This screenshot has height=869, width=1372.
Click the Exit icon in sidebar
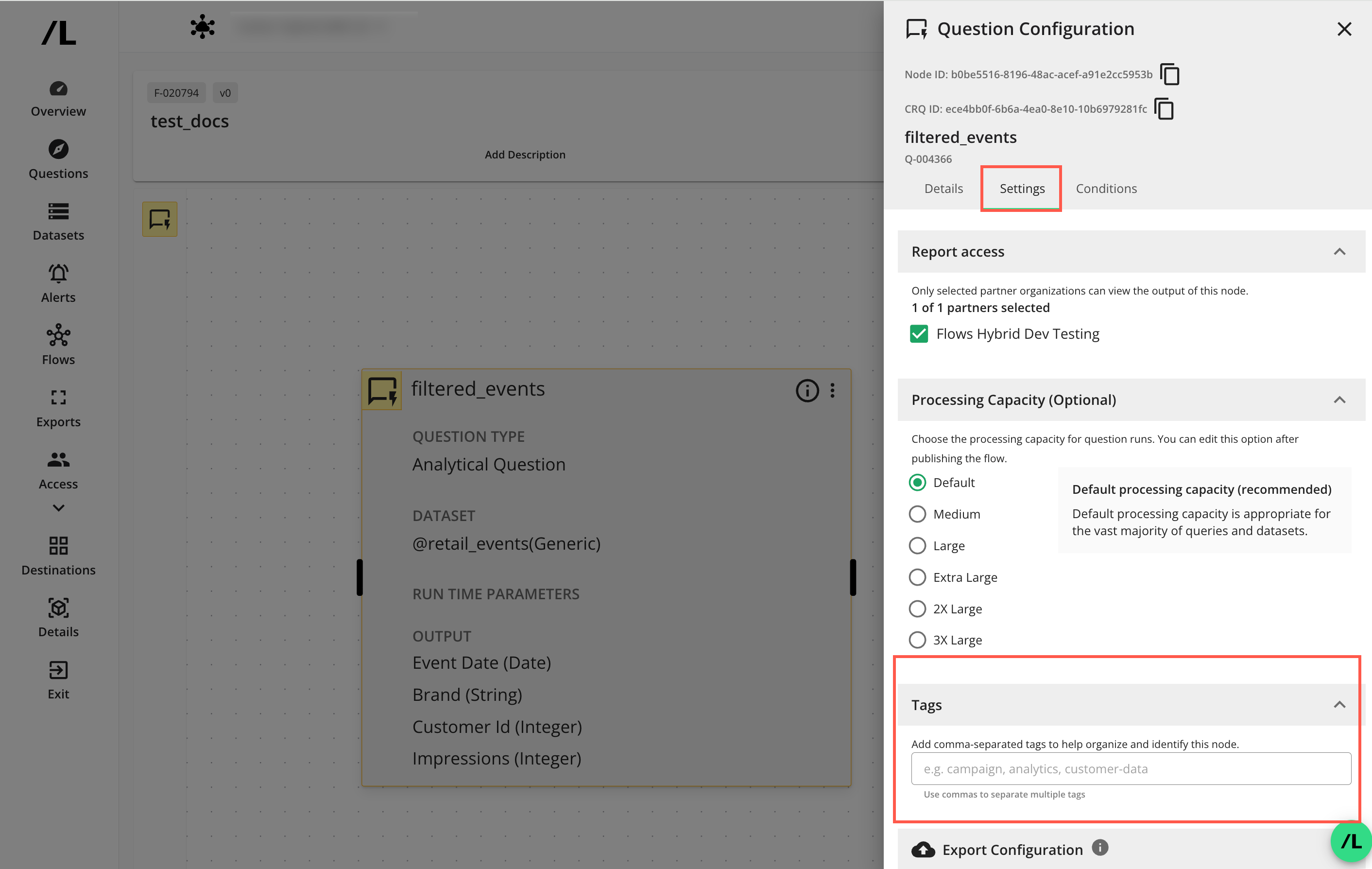[x=58, y=670]
